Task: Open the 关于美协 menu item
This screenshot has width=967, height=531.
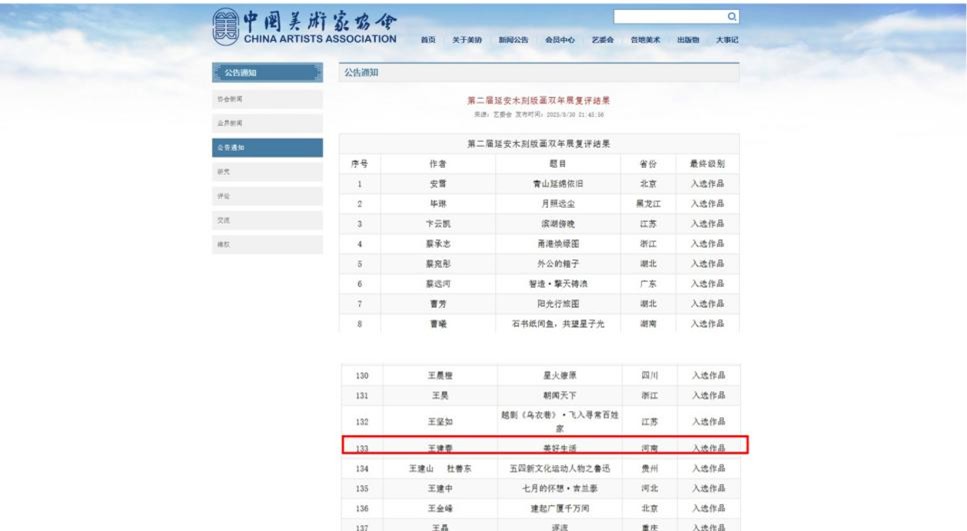Action: coord(466,40)
